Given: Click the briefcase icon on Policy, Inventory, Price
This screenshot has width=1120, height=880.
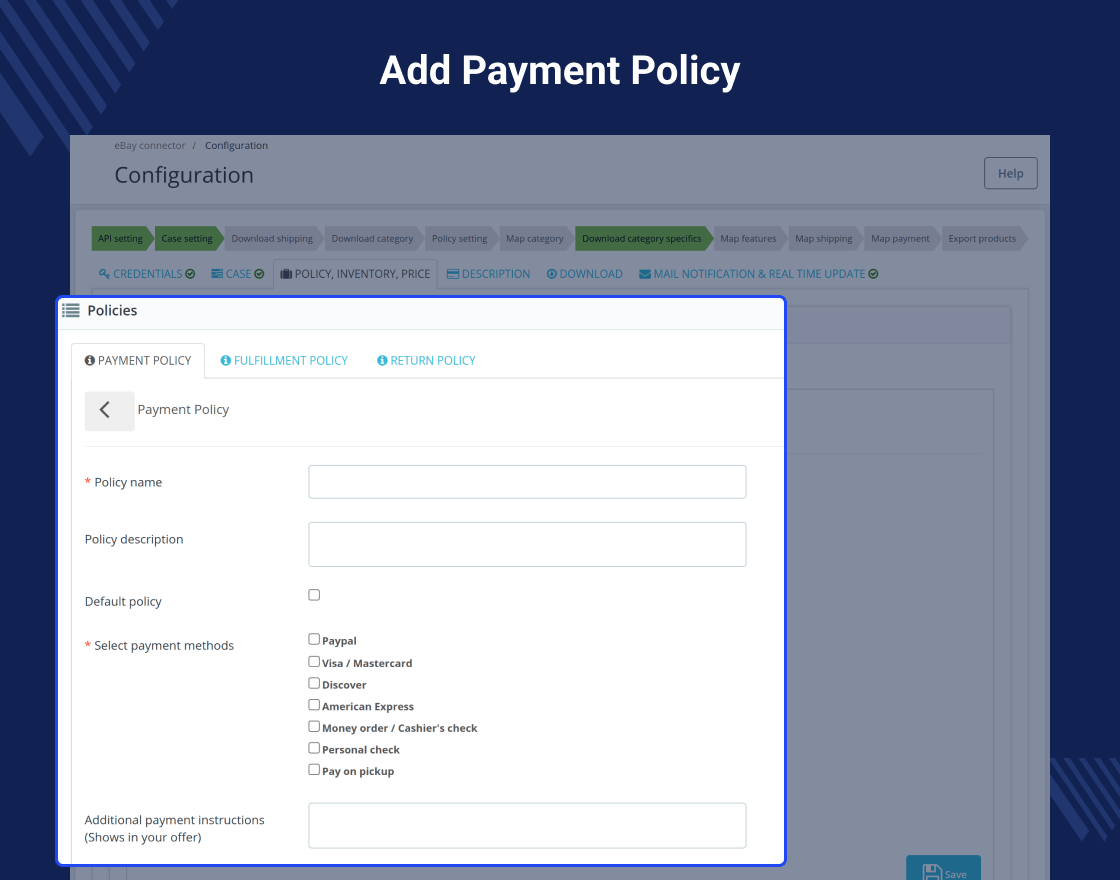Looking at the screenshot, I should [x=286, y=274].
